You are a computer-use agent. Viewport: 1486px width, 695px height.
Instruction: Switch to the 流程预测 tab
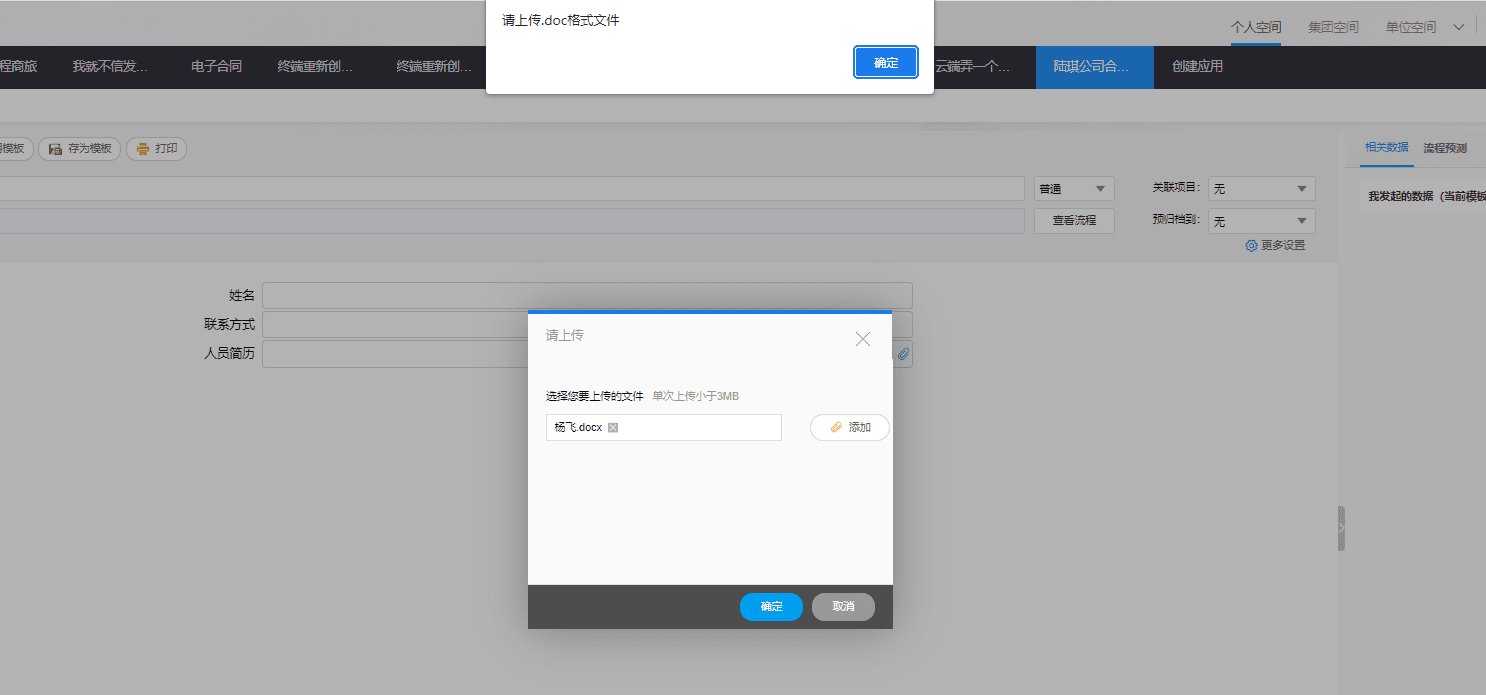[1445, 147]
